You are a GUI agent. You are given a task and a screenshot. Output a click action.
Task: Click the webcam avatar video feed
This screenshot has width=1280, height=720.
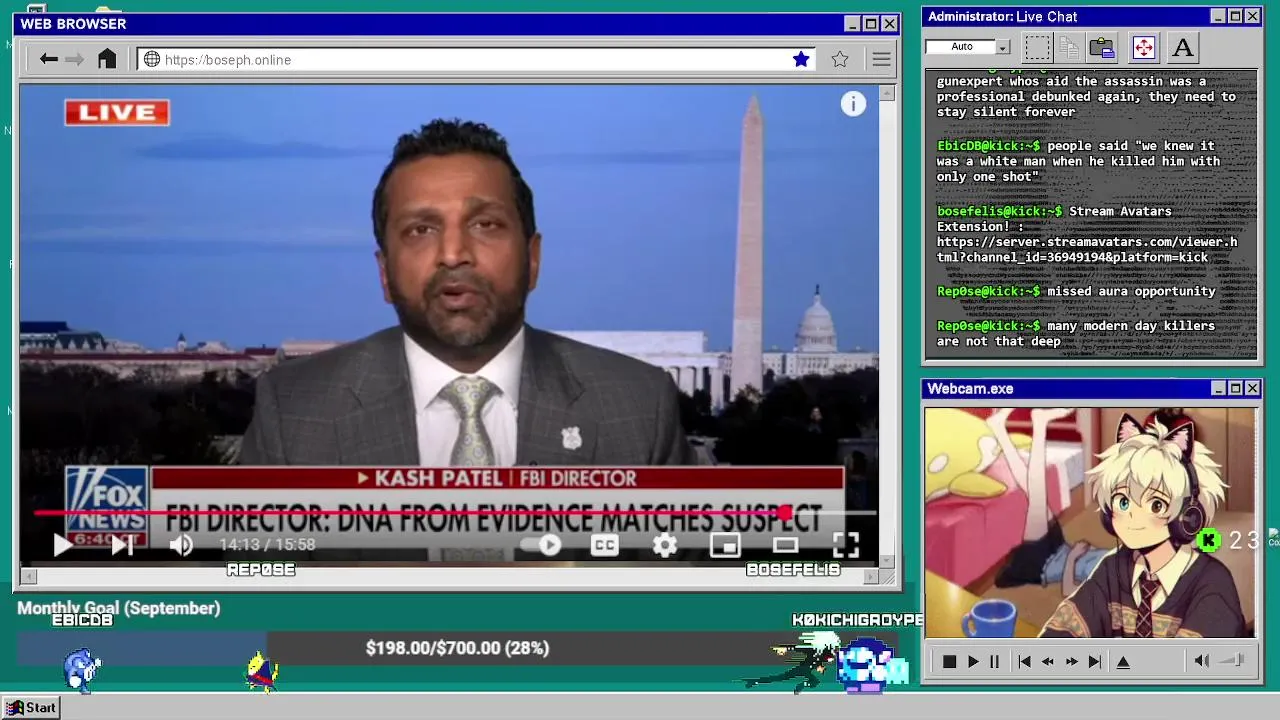(1090, 522)
